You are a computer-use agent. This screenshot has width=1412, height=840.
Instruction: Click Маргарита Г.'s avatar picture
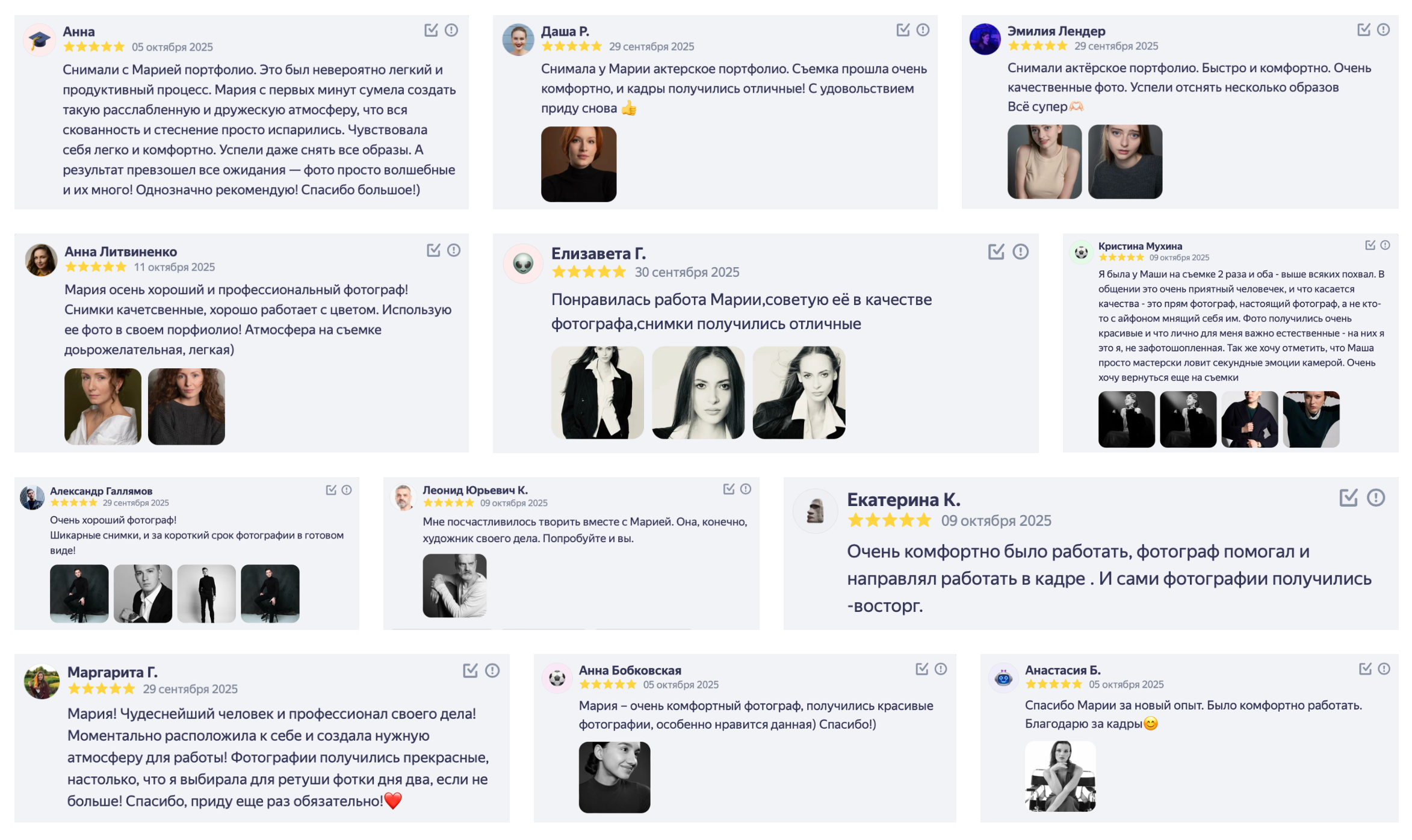point(41,681)
